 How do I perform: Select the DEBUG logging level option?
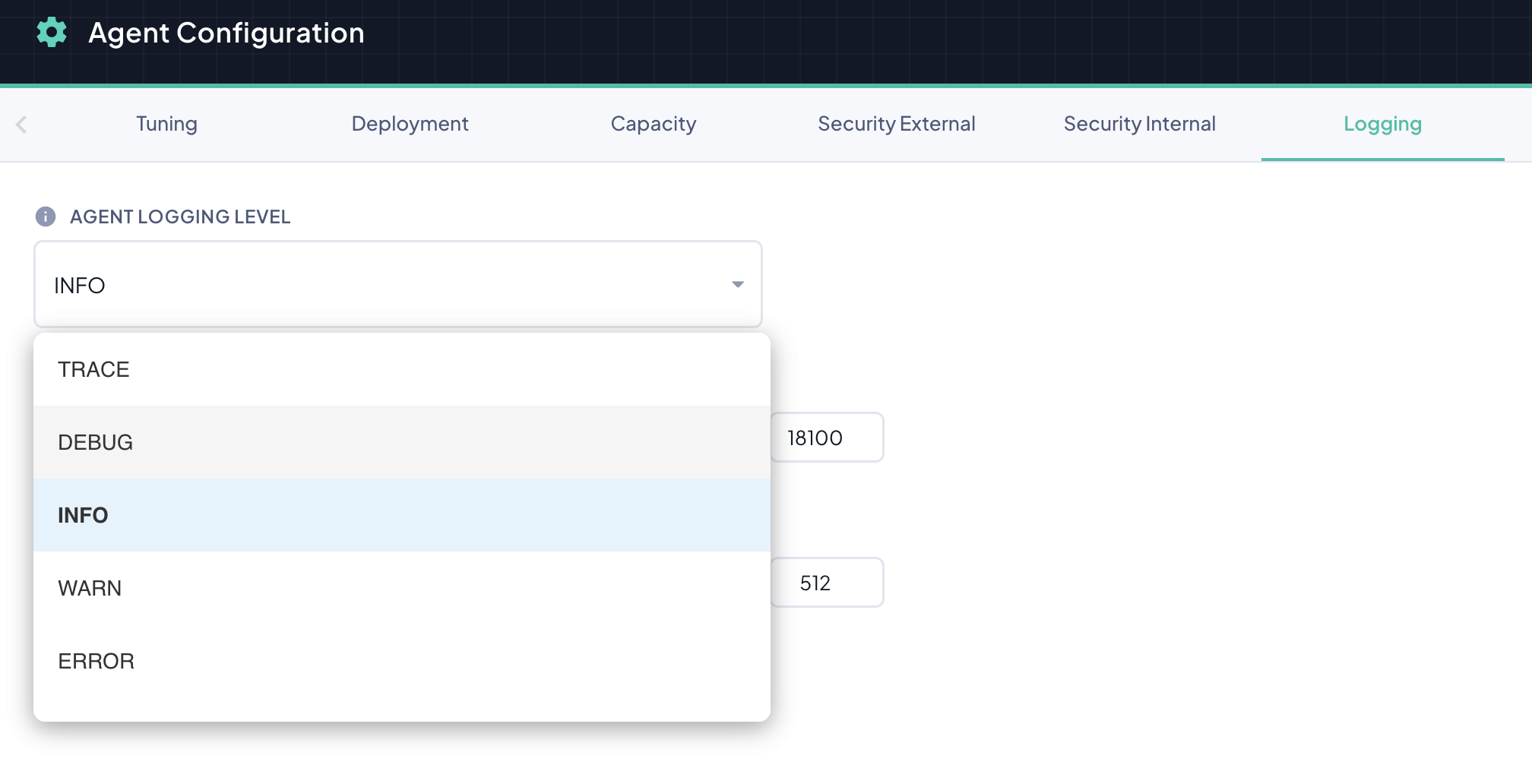(x=402, y=442)
